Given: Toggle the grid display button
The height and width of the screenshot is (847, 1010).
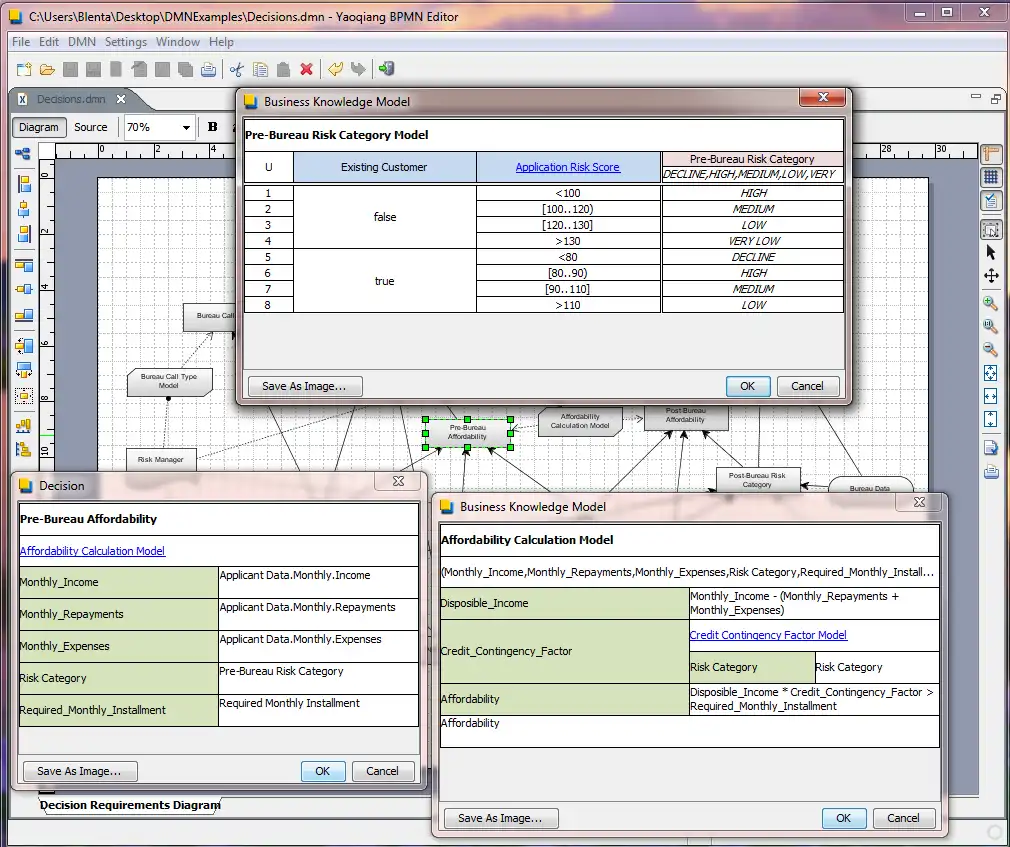Looking at the screenshot, I should [x=990, y=178].
